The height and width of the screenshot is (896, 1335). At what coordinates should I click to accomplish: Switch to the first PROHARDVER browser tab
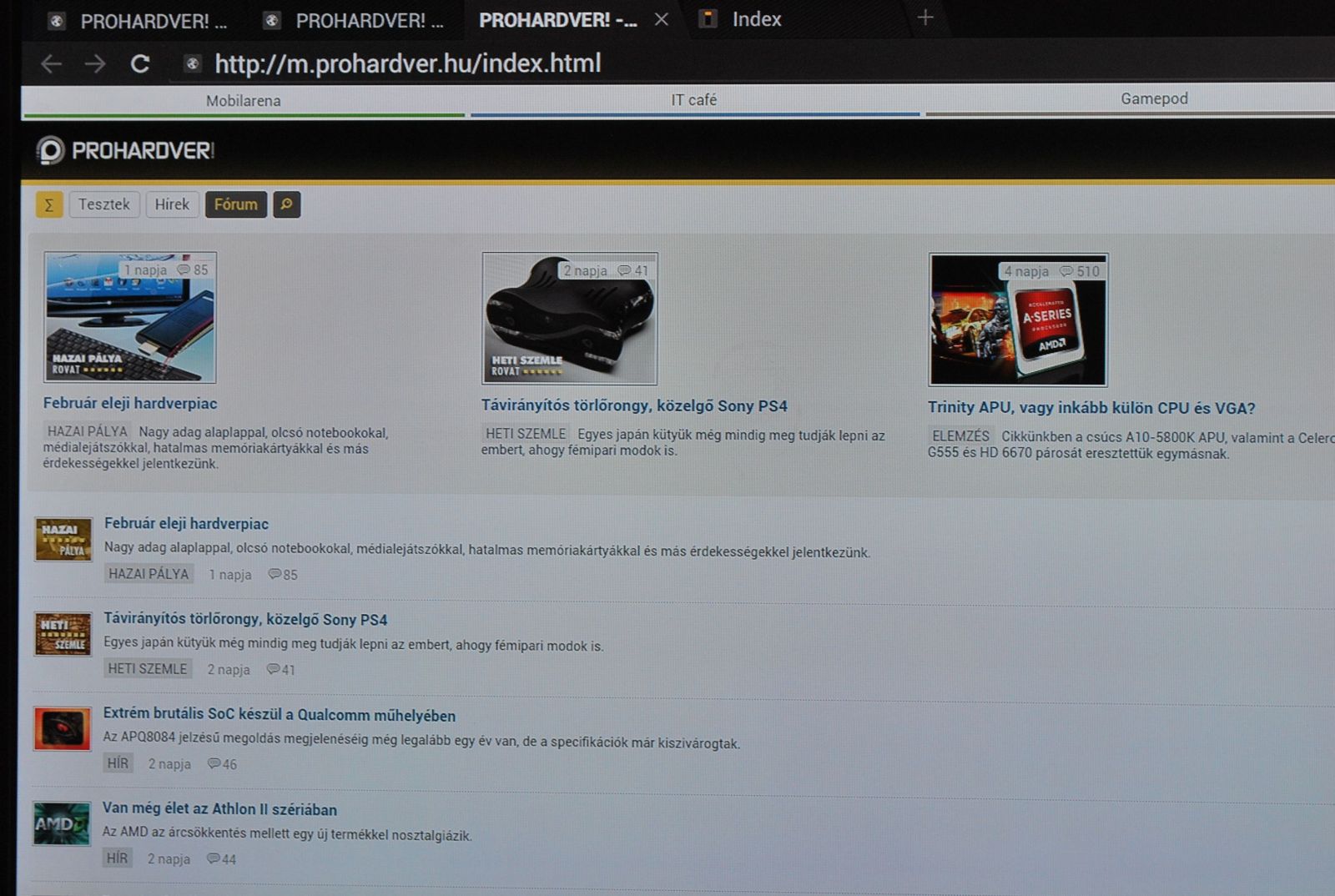(138, 21)
